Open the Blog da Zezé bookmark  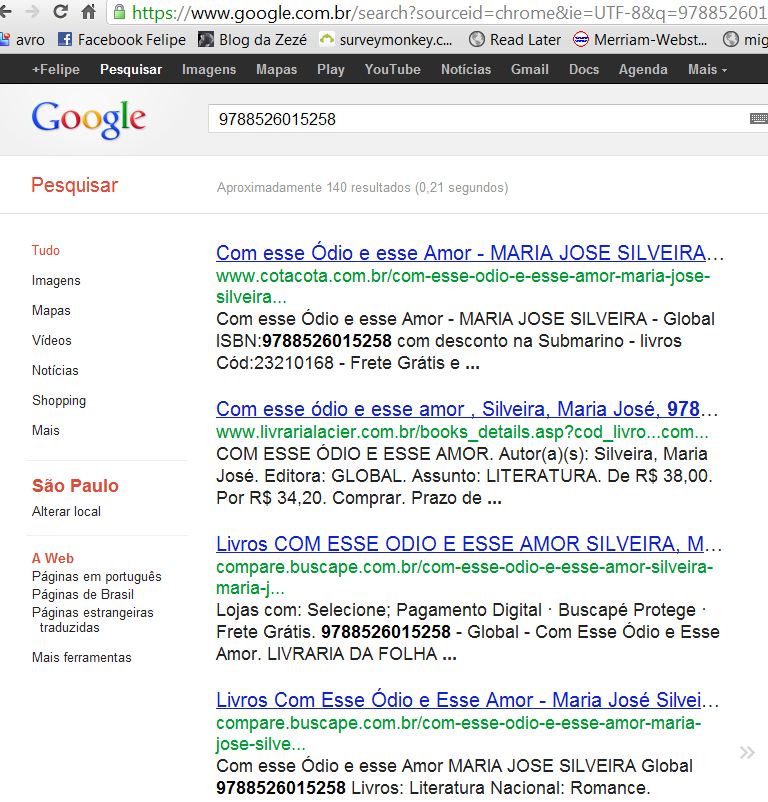click(253, 39)
